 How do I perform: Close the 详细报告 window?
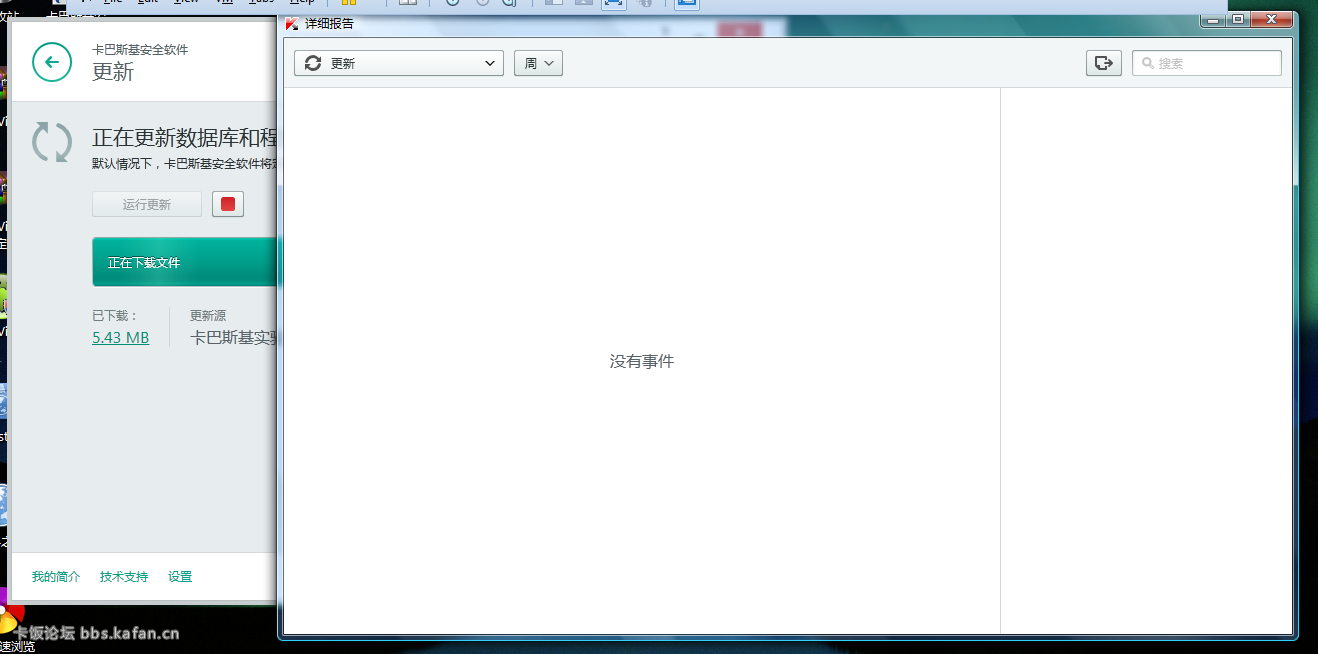click(x=1272, y=19)
